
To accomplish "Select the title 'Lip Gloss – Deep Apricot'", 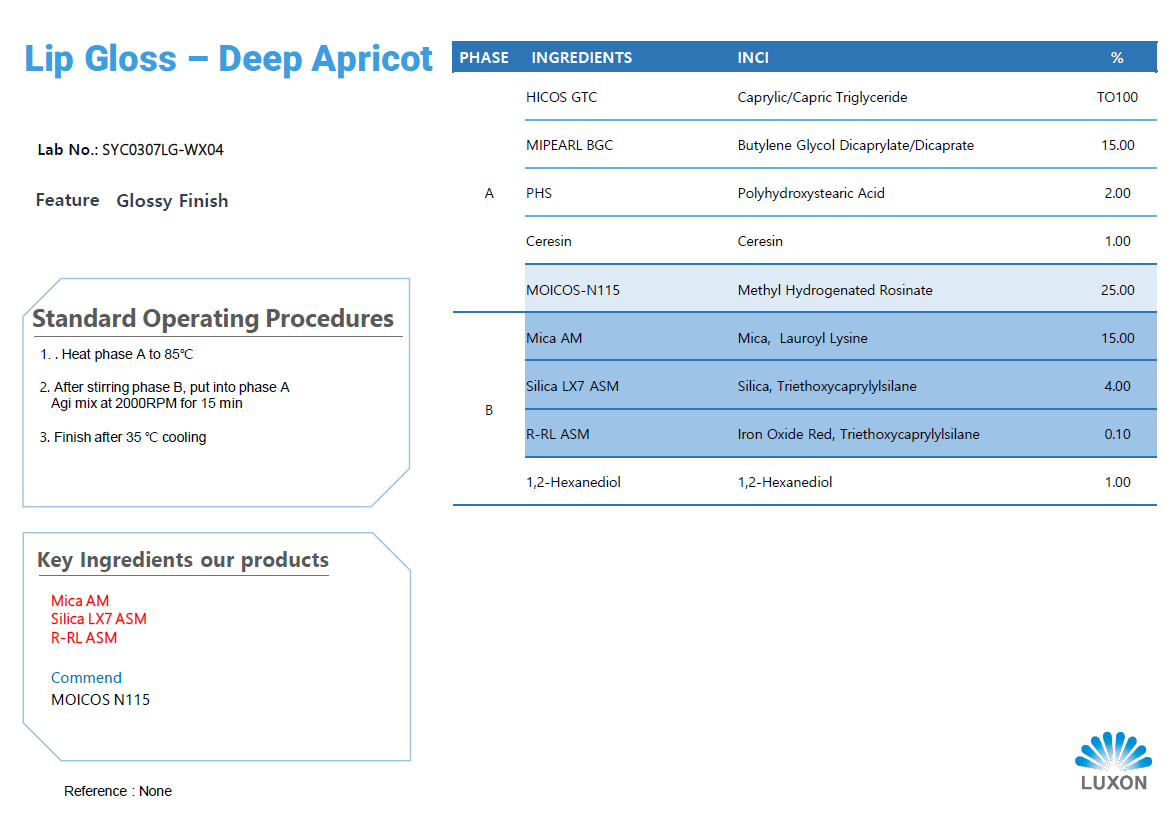I will pos(228,59).
